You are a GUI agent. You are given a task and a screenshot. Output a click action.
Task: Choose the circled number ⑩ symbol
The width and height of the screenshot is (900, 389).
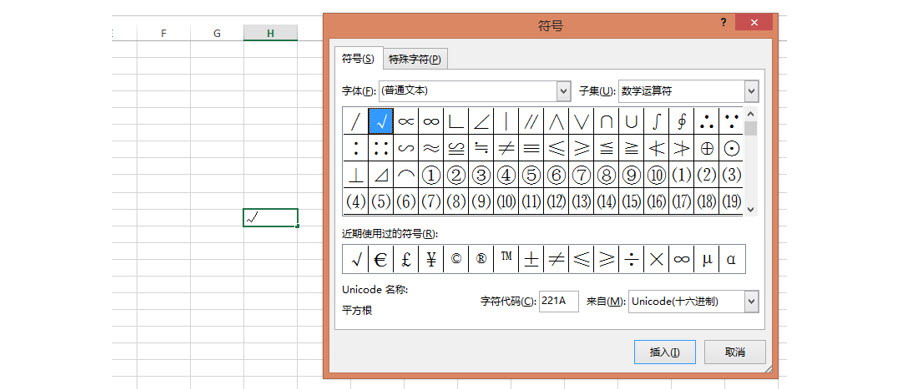[656, 174]
